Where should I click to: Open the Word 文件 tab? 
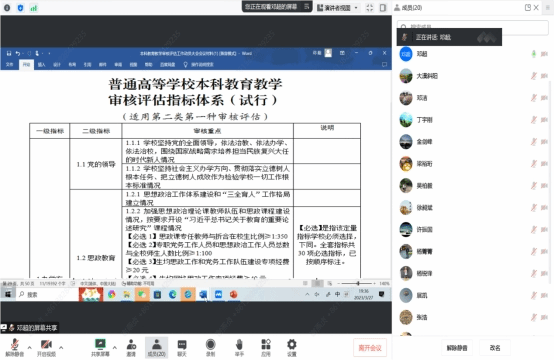[10, 65]
